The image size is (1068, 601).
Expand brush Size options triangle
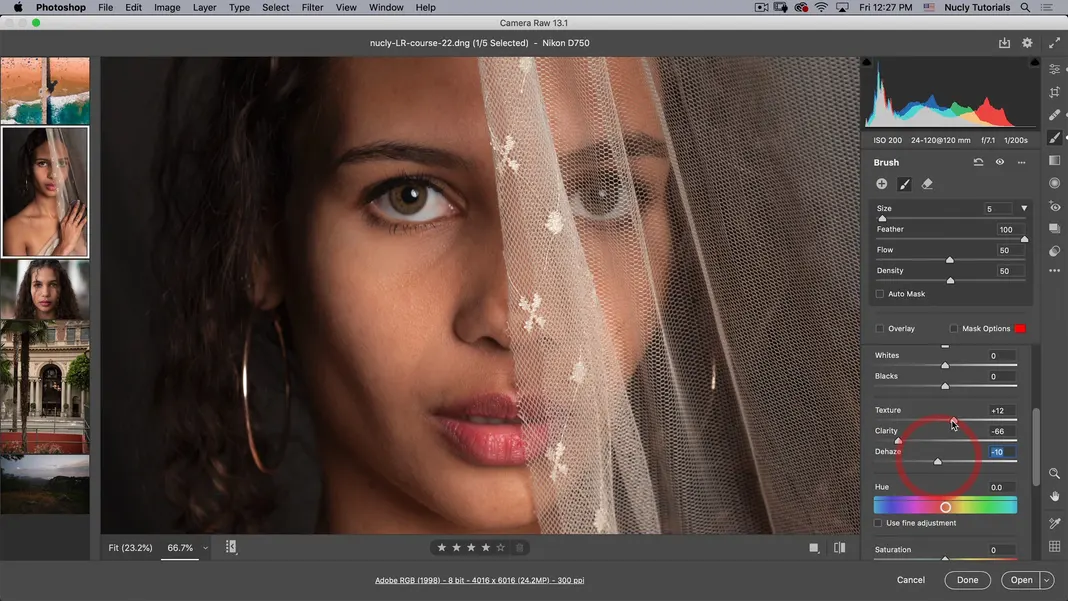click(x=1024, y=209)
